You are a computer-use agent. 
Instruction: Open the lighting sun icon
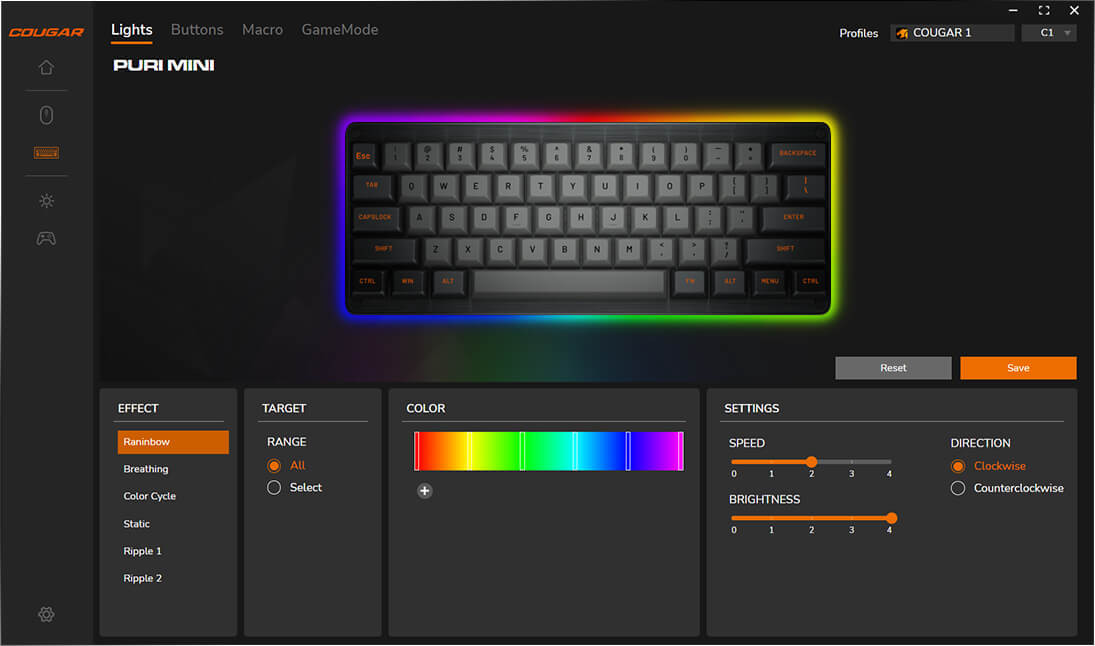[x=46, y=201]
